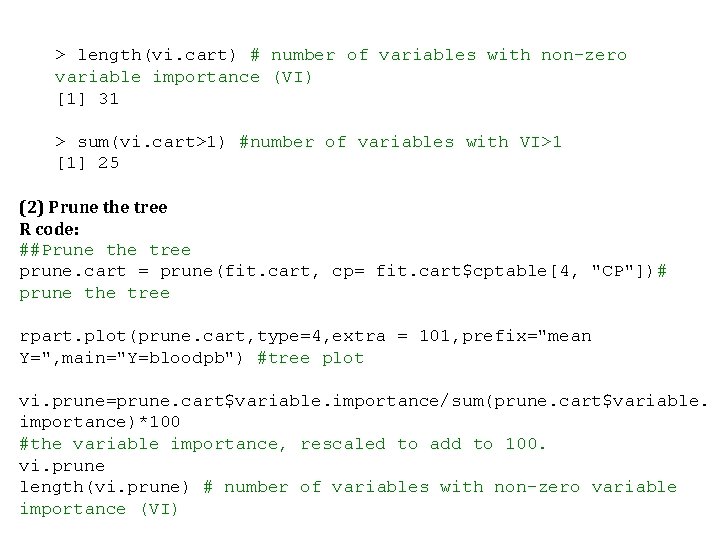Click the final "importance (VI)" line

pos(100,509)
